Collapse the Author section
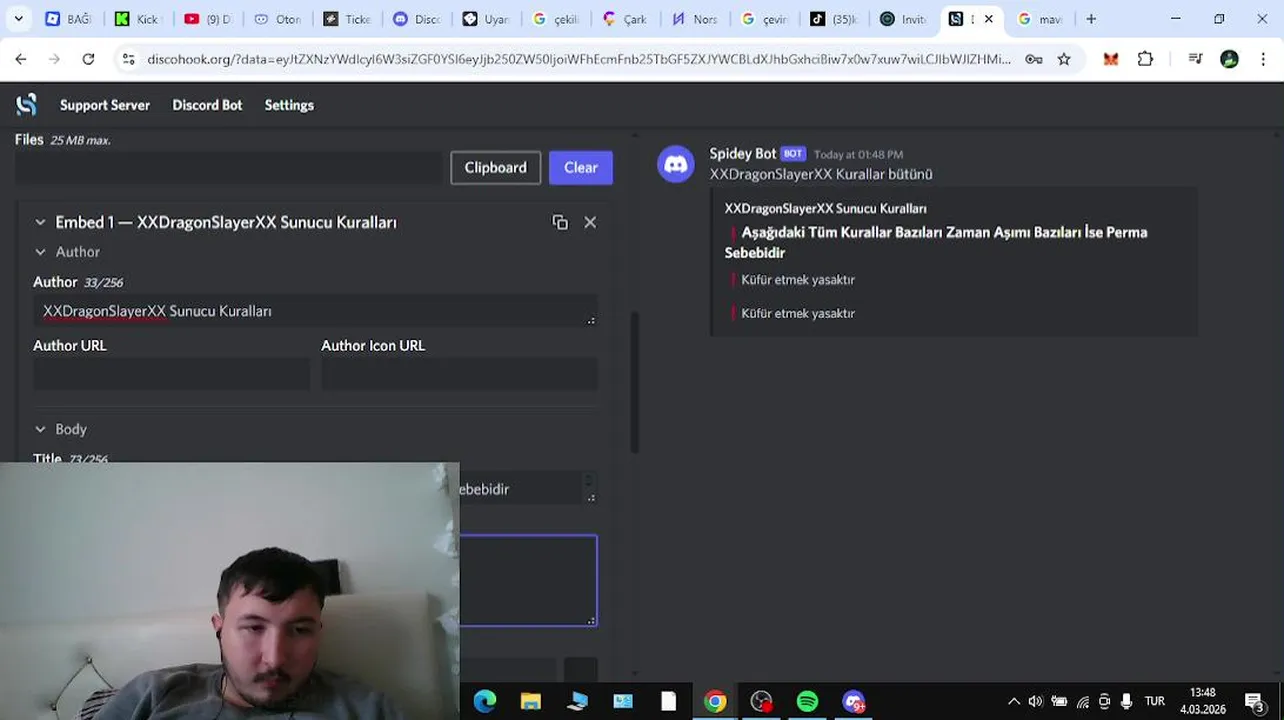Screen dimensions: 1284x720 [40, 252]
